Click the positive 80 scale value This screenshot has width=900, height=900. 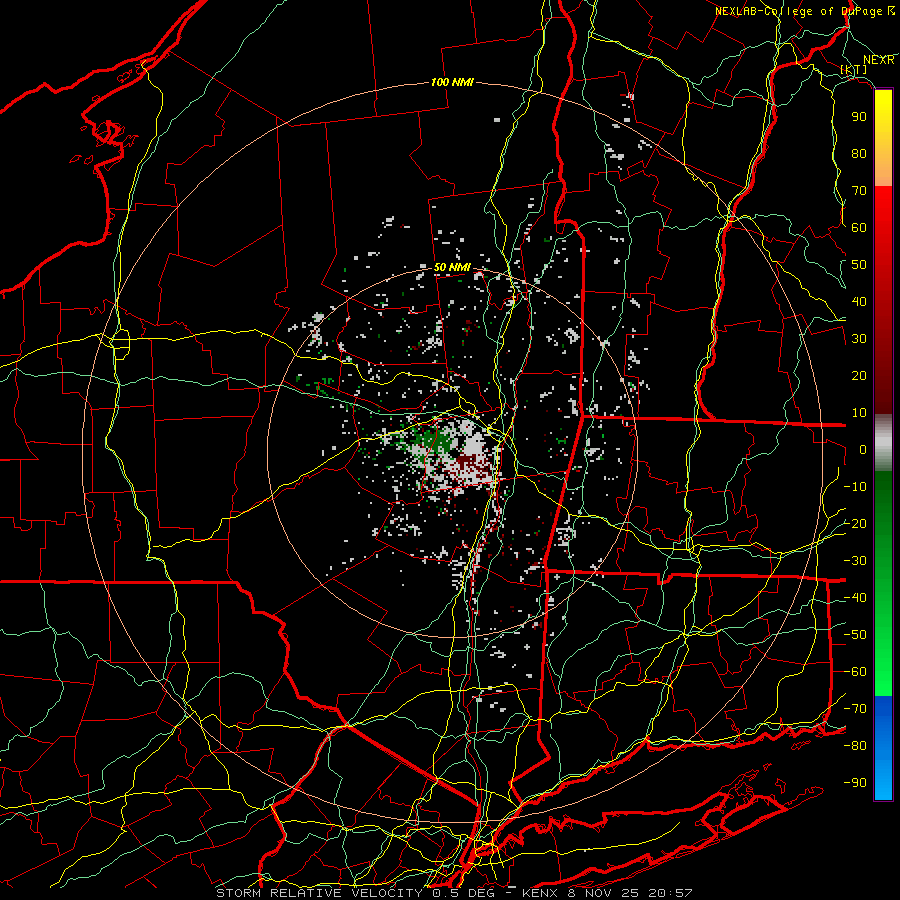[x=859, y=153]
